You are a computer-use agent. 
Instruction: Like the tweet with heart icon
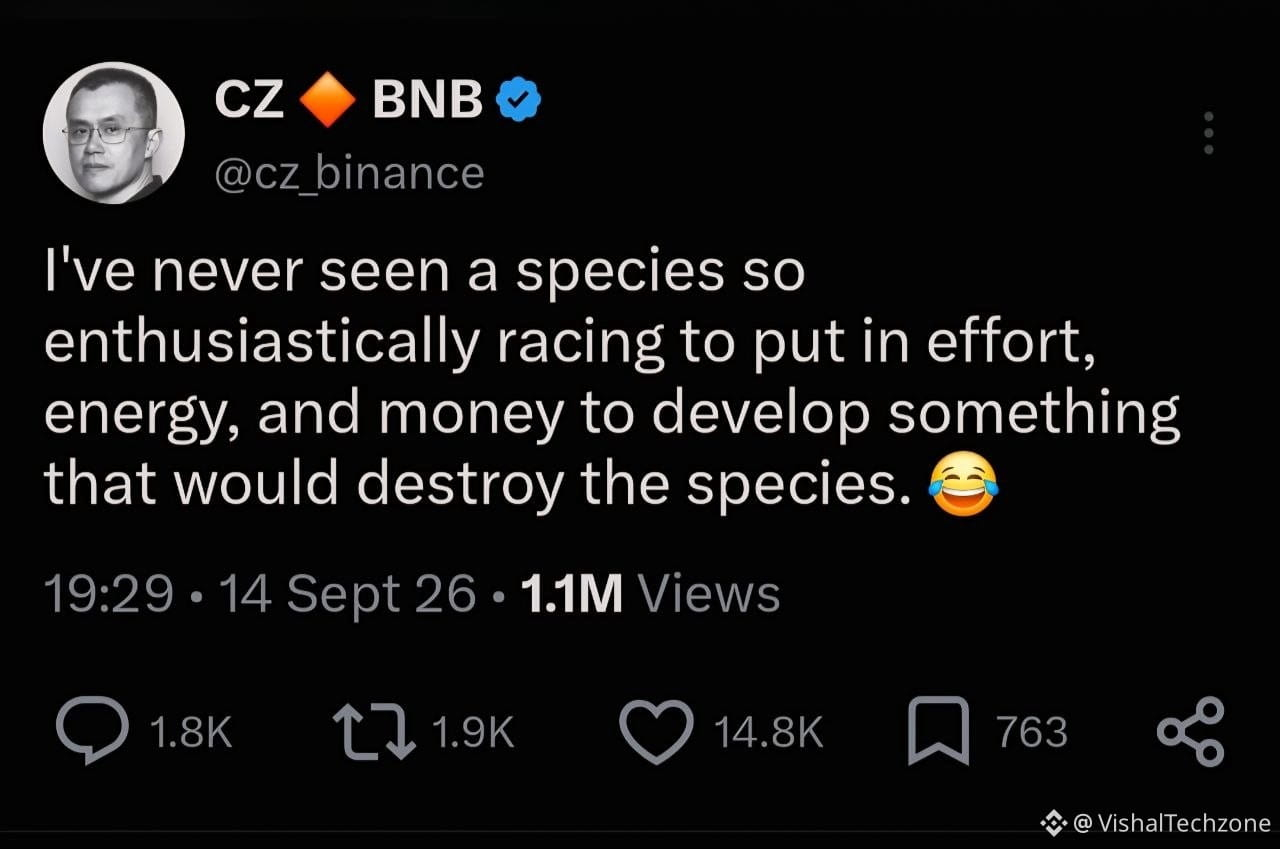click(656, 731)
